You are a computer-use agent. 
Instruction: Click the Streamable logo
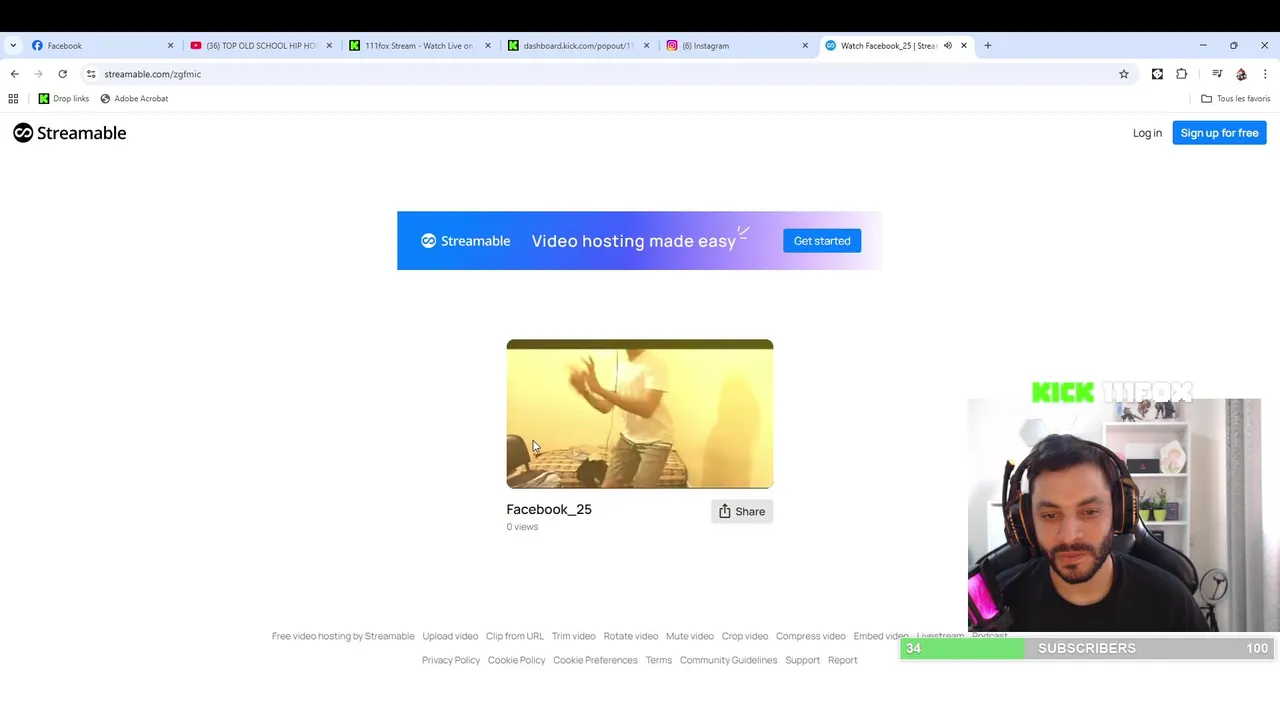coord(70,133)
